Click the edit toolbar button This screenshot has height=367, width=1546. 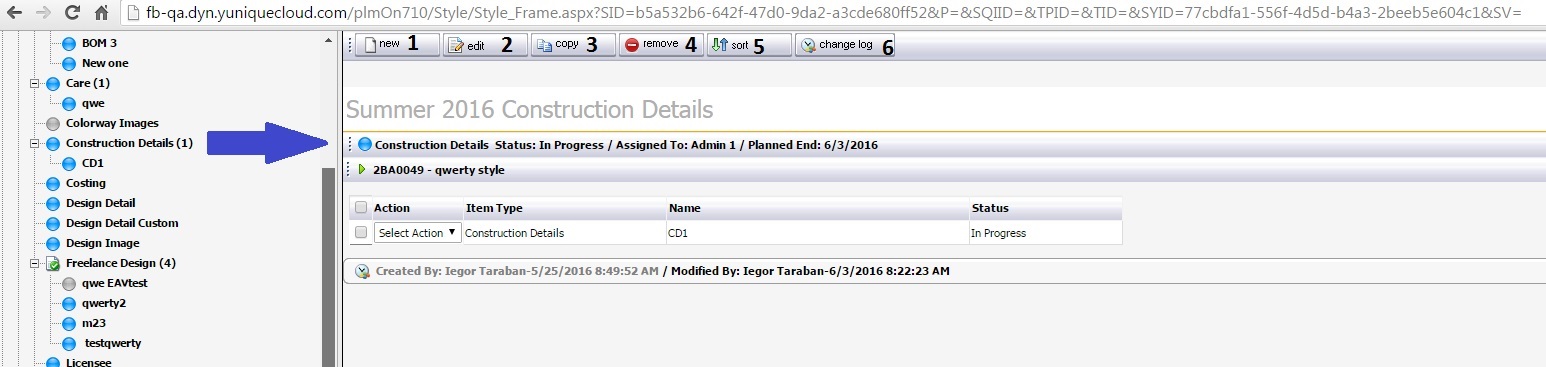[x=484, y=45]
